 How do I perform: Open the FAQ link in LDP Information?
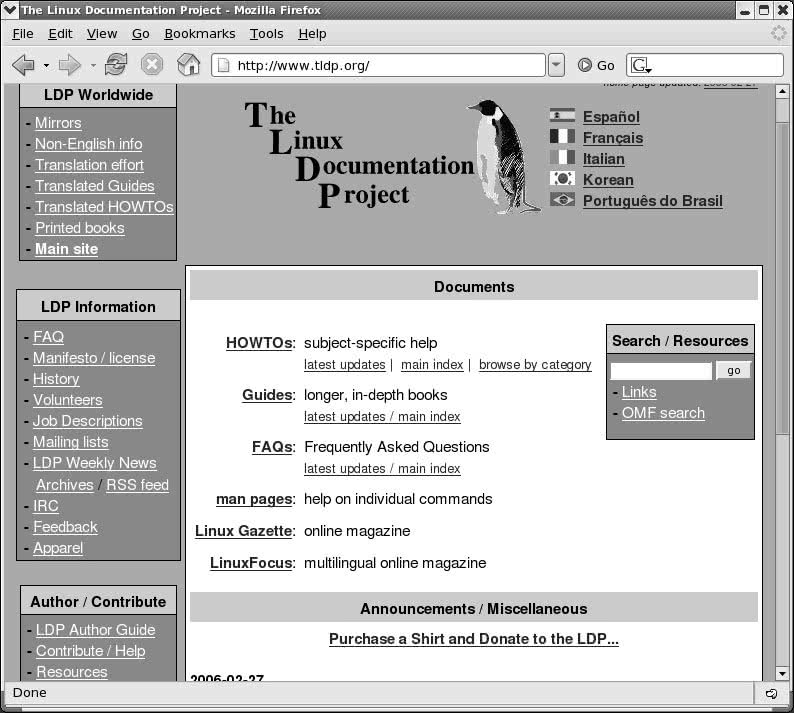point(49,337)
